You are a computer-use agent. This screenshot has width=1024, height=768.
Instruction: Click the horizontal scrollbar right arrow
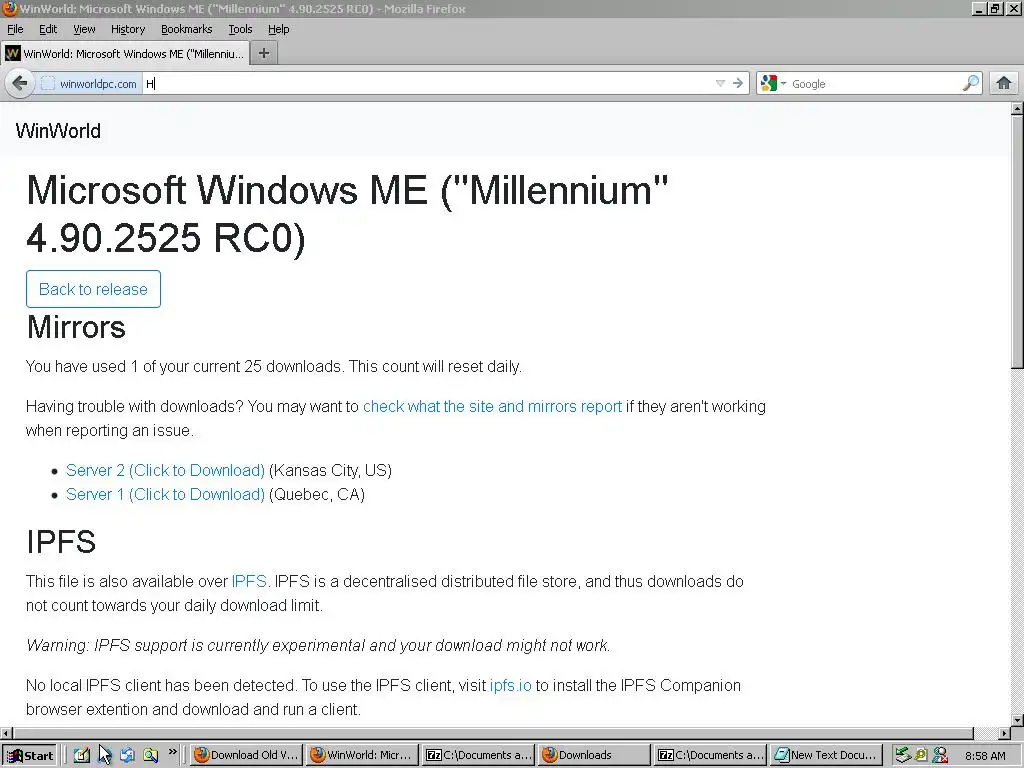pos(1004,733)
